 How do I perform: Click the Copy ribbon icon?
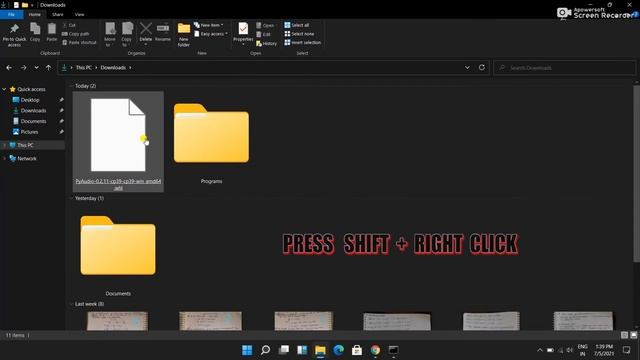click(x=35, y=32)
